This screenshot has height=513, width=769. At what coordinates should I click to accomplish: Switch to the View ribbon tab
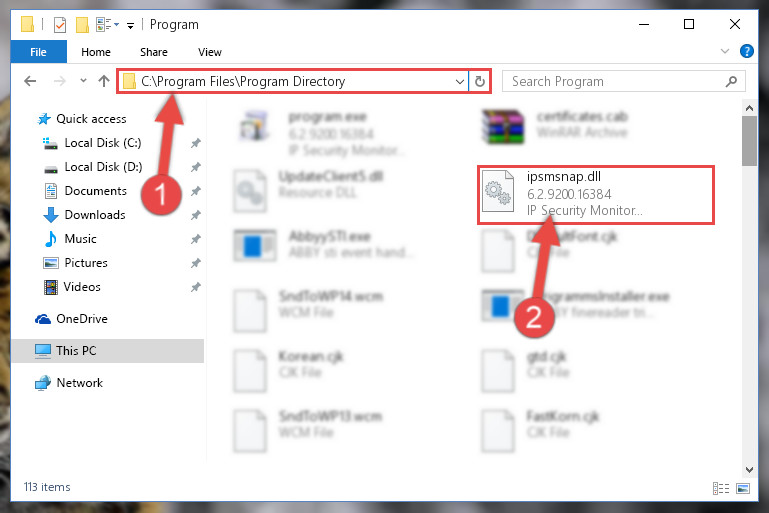click(x=209, y=52)
